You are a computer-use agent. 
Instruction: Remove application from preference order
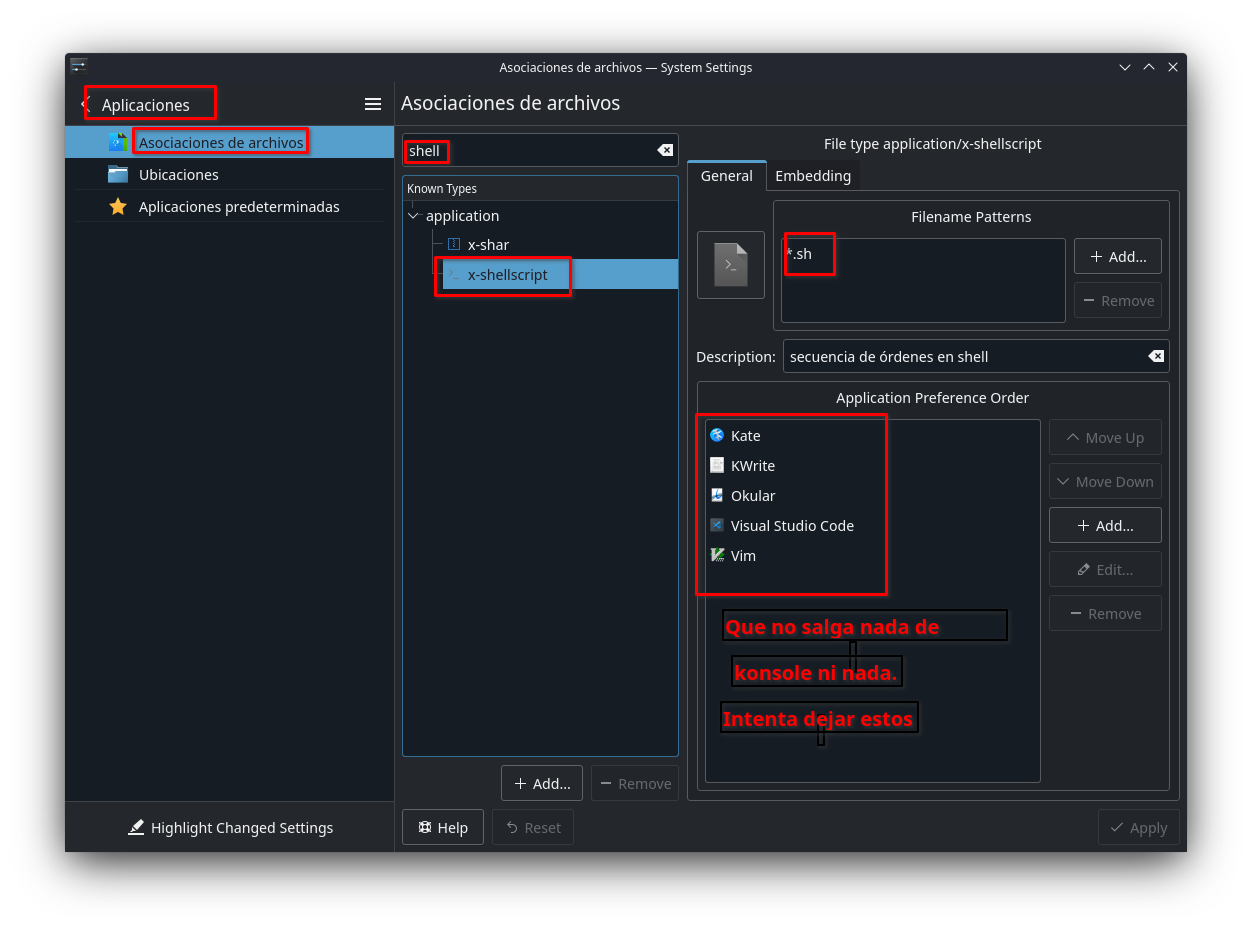point(1105,613)
